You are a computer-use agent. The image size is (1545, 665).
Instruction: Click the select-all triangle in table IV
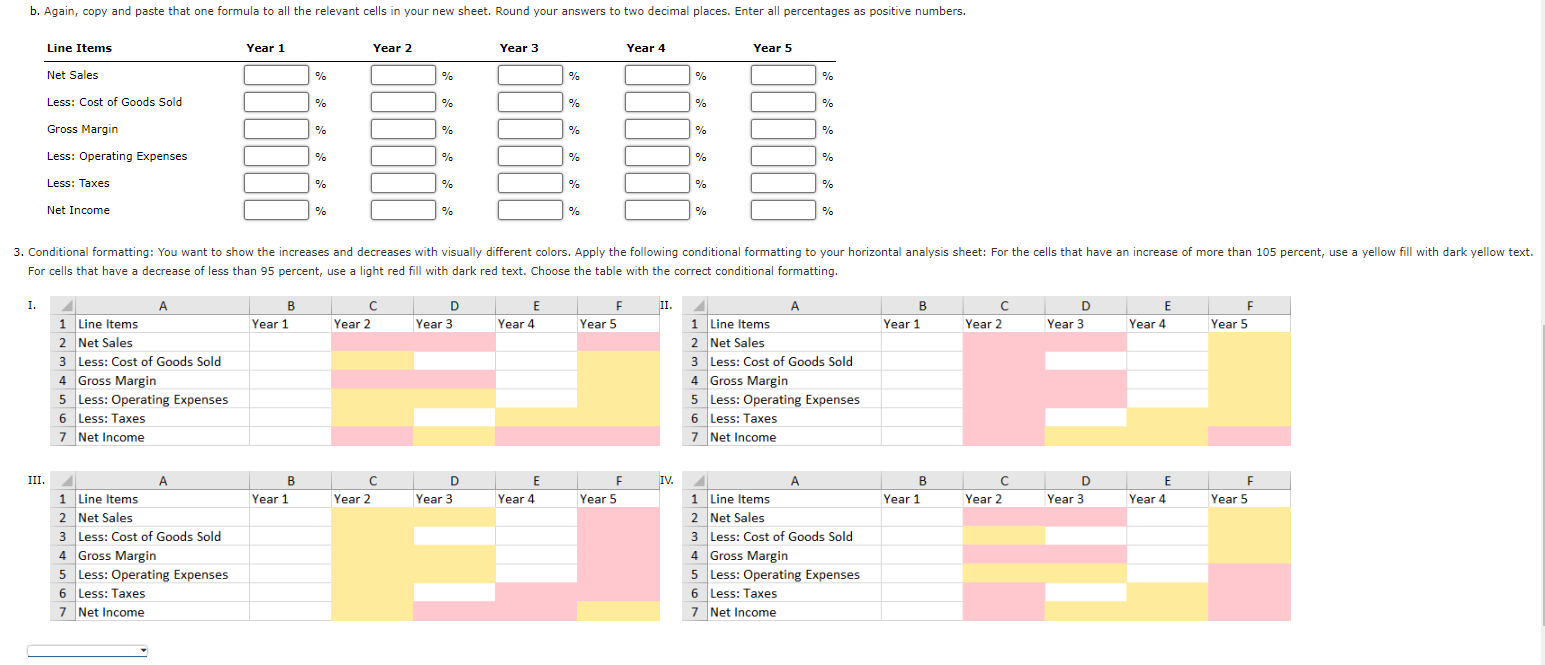click(x=697, y=480)
